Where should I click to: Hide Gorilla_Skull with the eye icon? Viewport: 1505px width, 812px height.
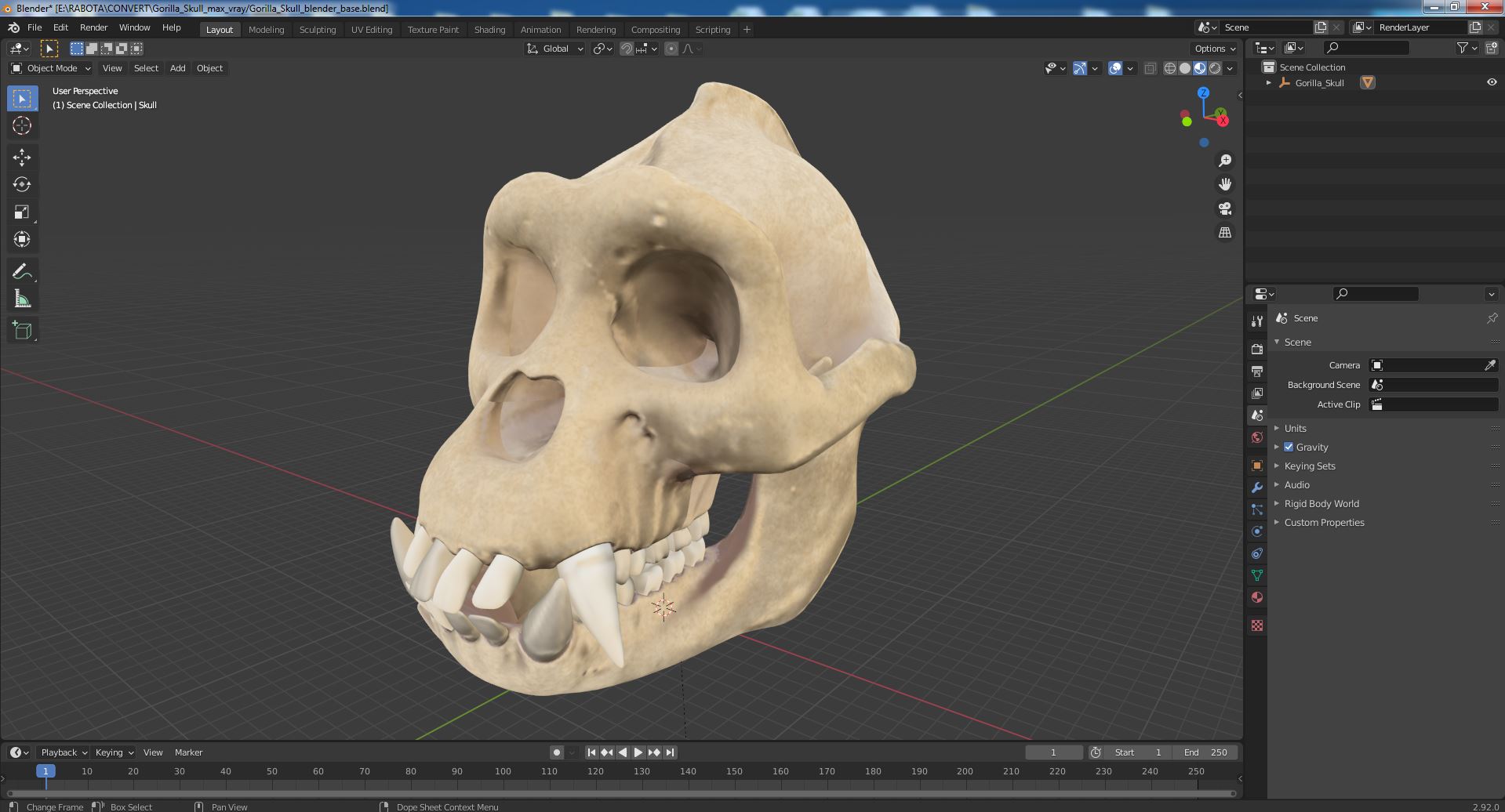(x=1491, y=82)
